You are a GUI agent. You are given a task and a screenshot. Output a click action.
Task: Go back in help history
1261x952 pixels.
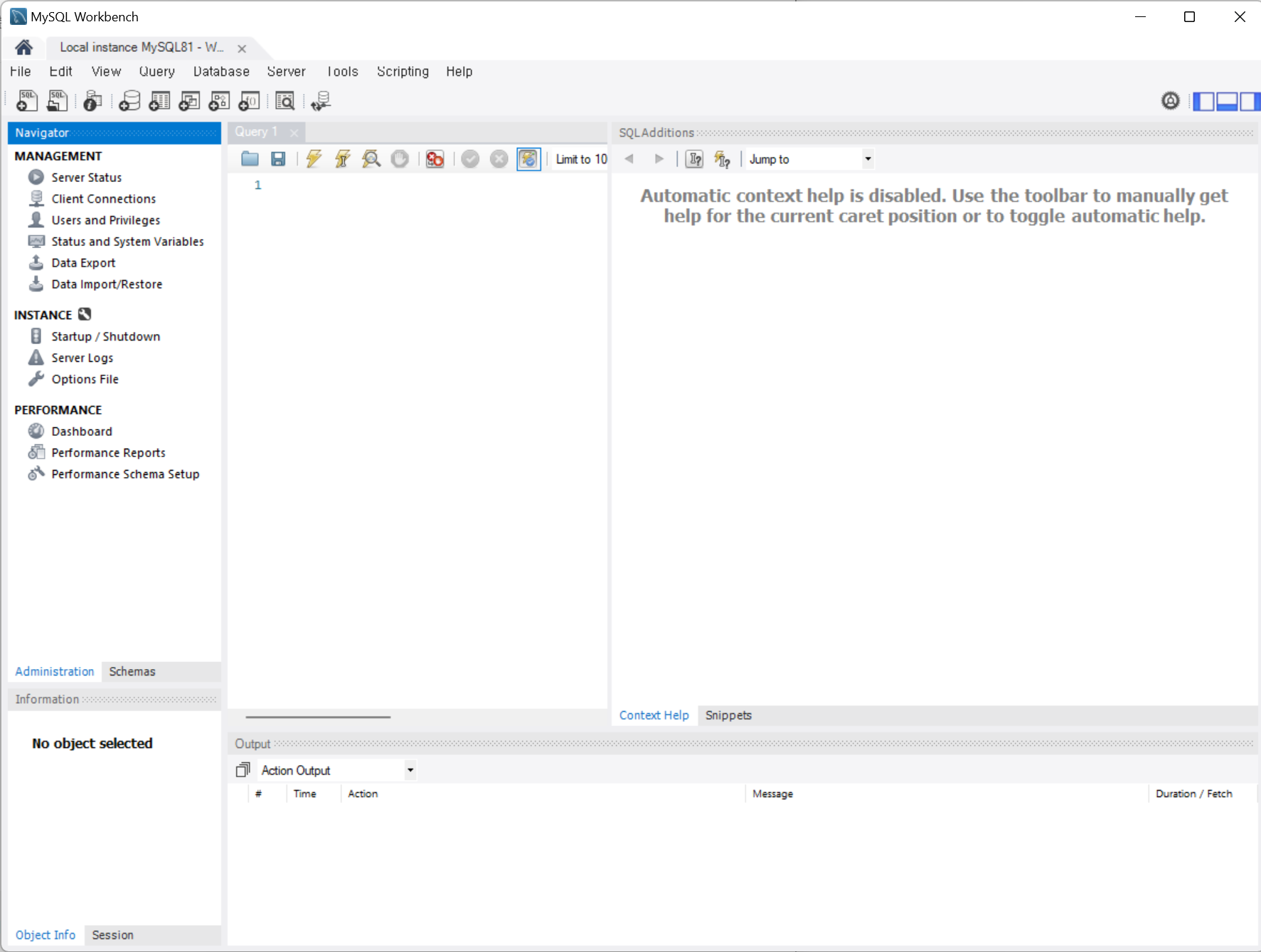(x=629, y=159)
